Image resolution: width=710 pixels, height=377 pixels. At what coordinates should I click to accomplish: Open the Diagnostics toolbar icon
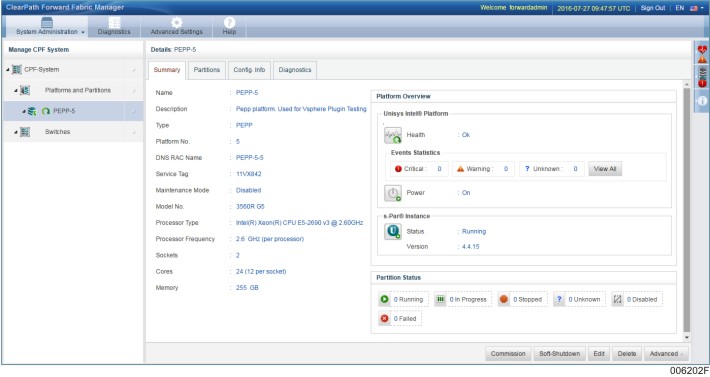coord(114,22)
